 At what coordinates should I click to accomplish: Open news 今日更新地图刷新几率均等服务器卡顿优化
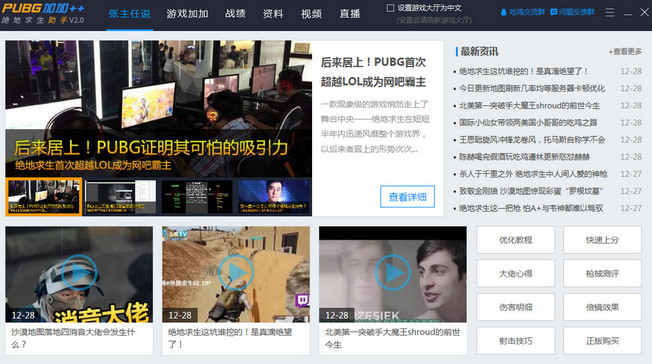[532, 88]
